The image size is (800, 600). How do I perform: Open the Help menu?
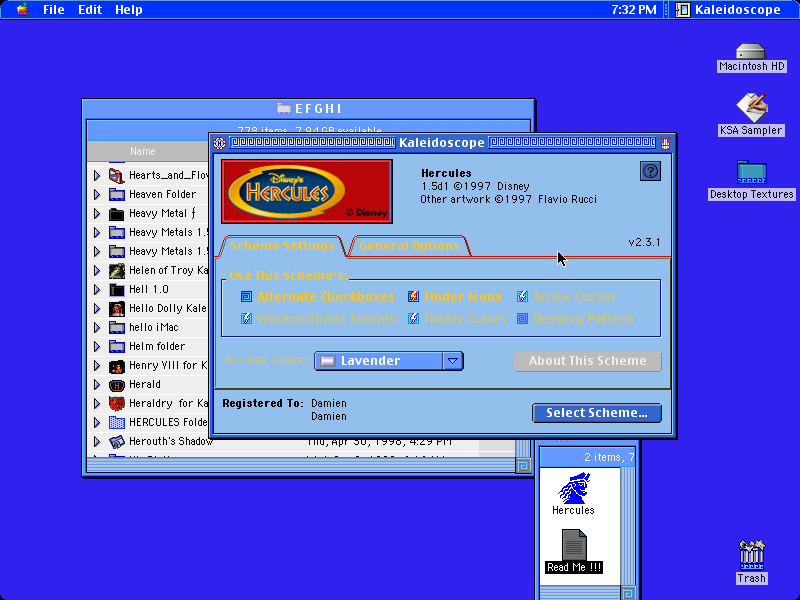click(x=129, y=10)
